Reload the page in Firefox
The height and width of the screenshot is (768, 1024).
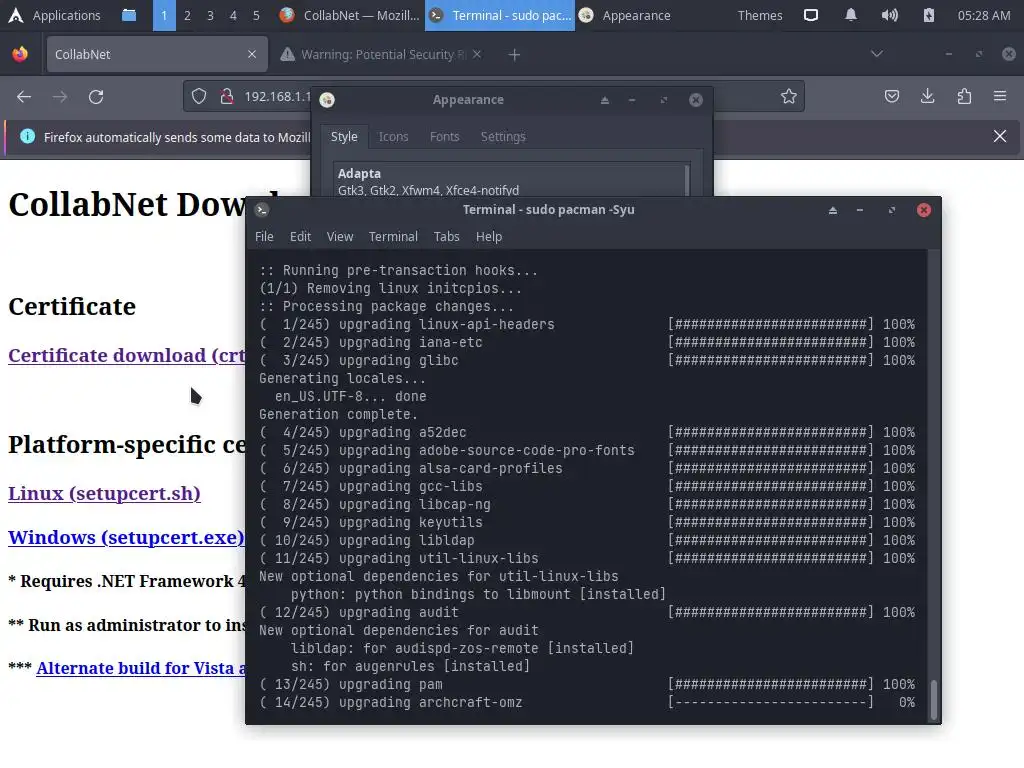(96, 97)
